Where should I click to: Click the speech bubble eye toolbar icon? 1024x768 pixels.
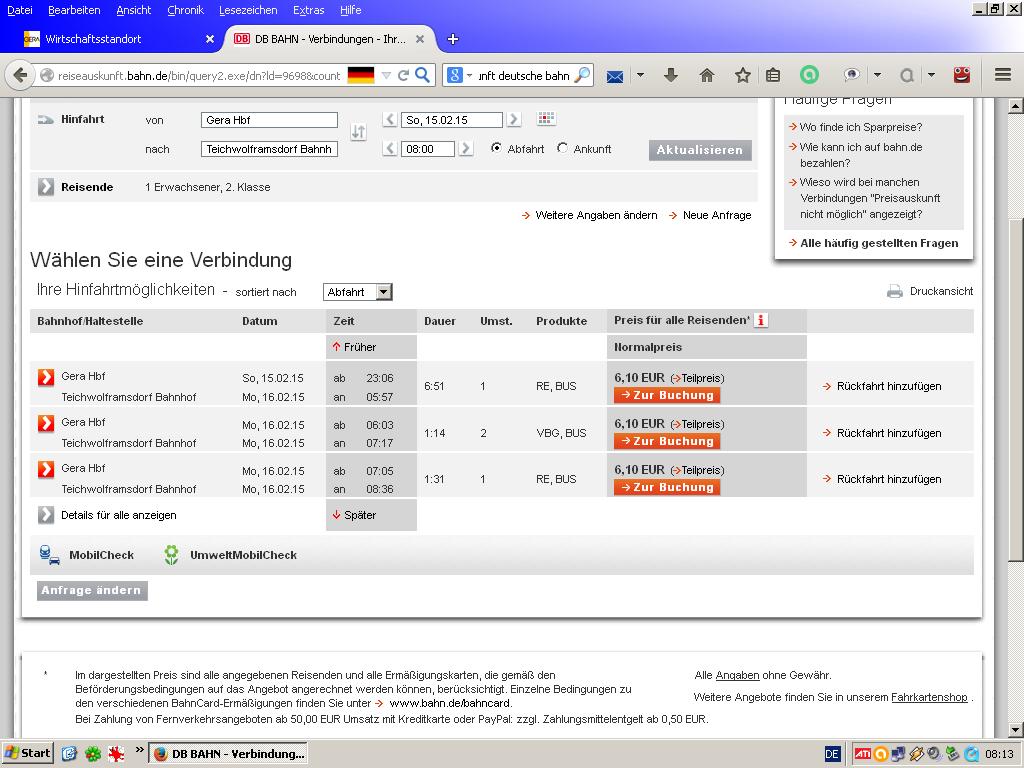coord(851,75)
